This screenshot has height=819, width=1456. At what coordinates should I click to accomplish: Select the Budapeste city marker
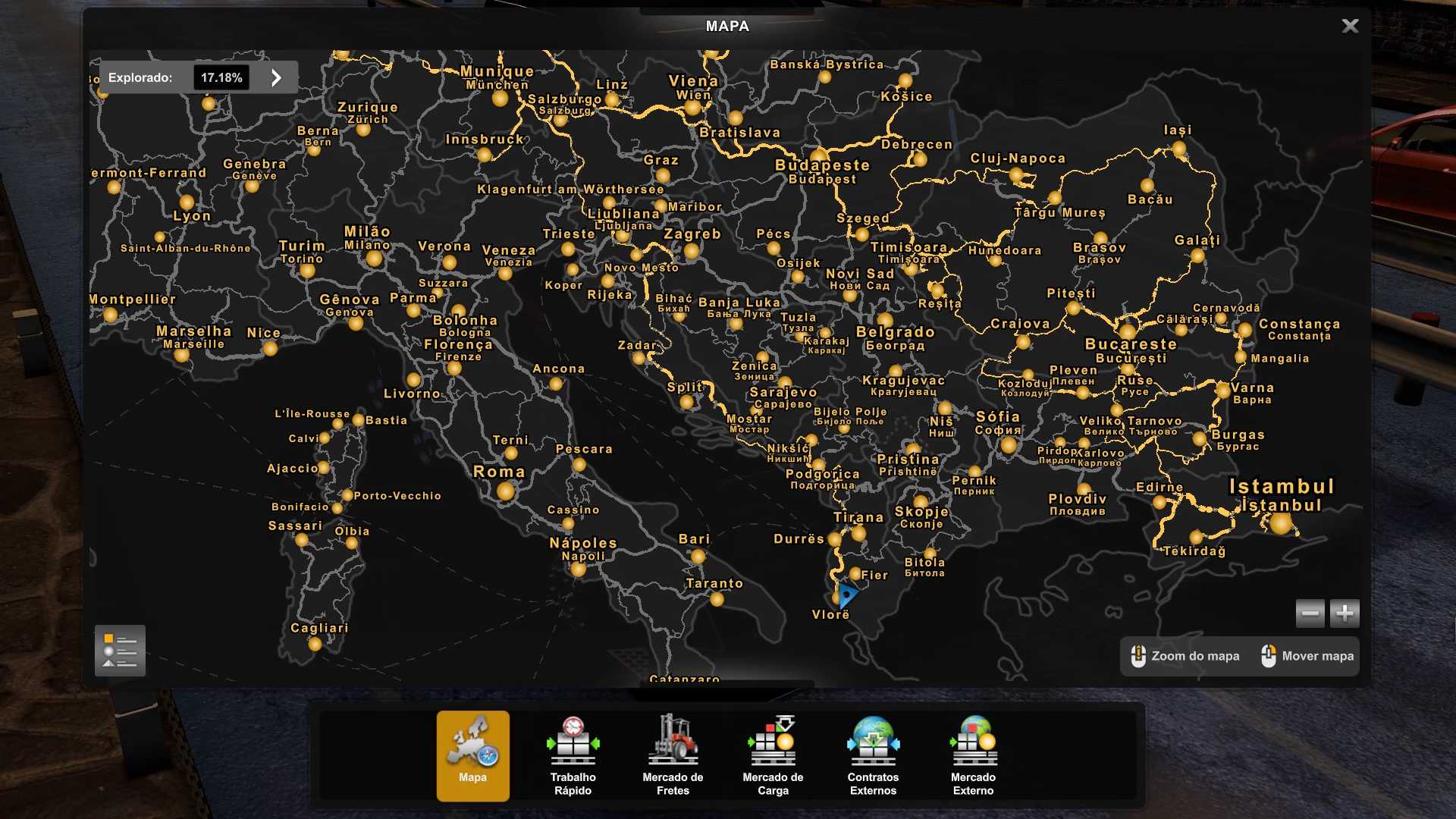818,156
